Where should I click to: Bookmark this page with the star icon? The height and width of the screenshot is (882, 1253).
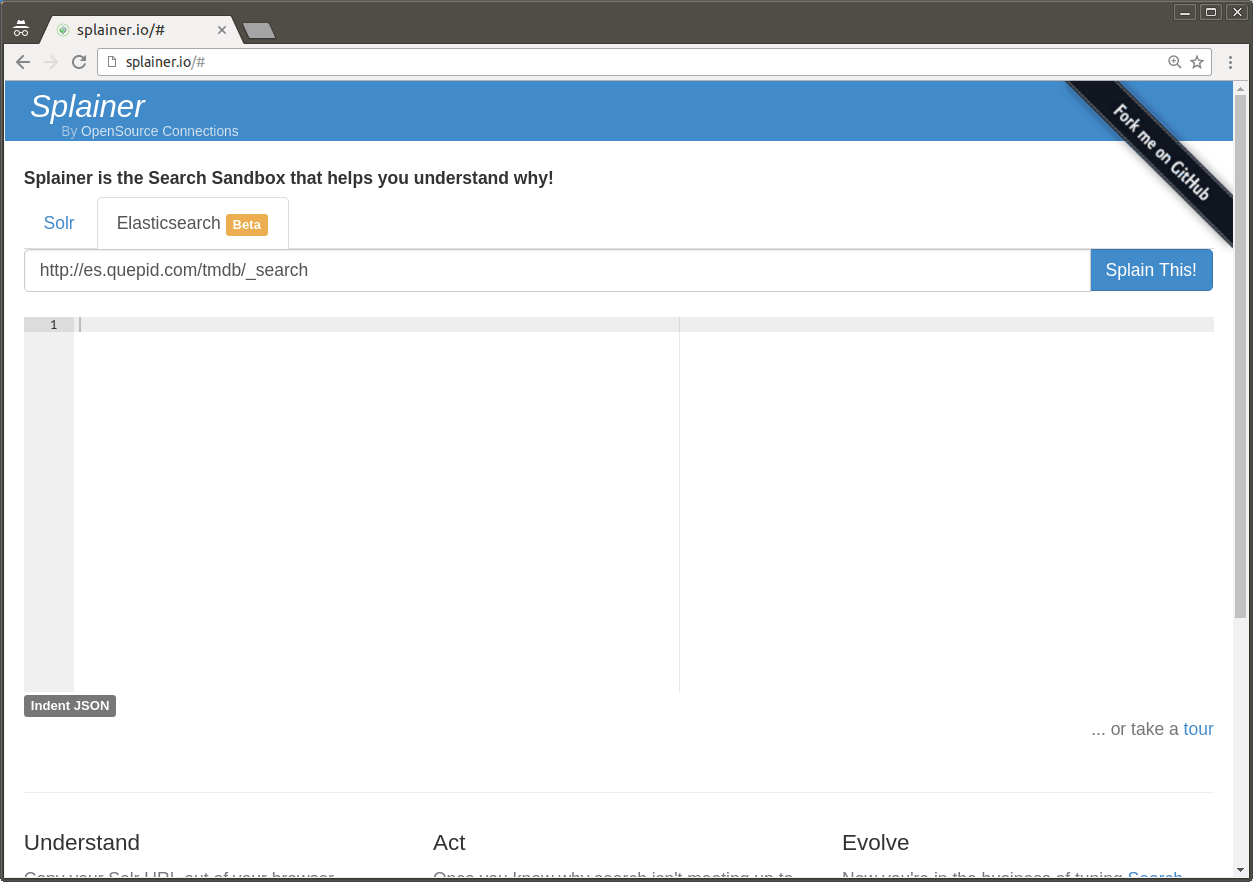[1197, 62]
